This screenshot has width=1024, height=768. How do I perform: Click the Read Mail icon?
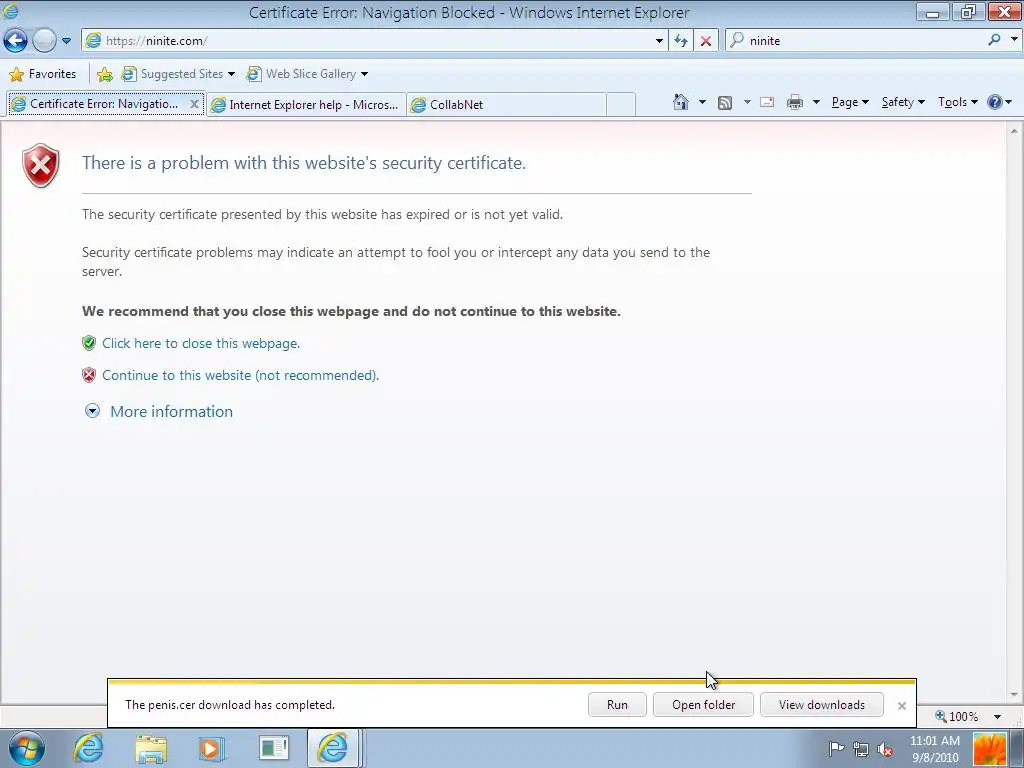[x=767, y=102]
